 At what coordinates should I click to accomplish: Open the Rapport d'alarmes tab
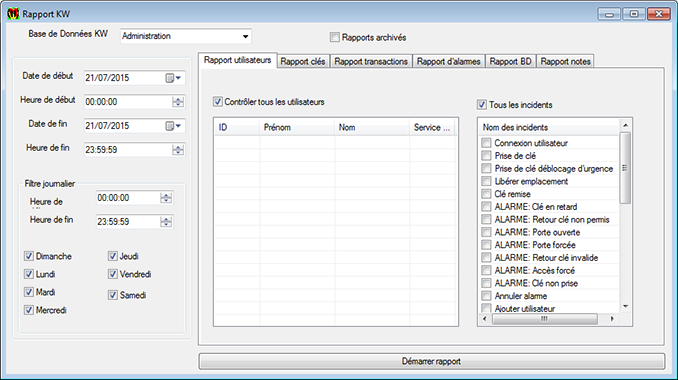pyautogui.click(x=448, y=61)
